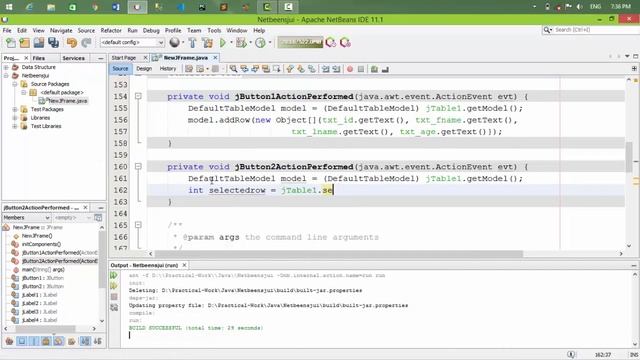Image resolution: width=640 pixels, height=360 pixels.
Task: Toggle Highlight Search in editor toolbar
Action: point(266,69)
